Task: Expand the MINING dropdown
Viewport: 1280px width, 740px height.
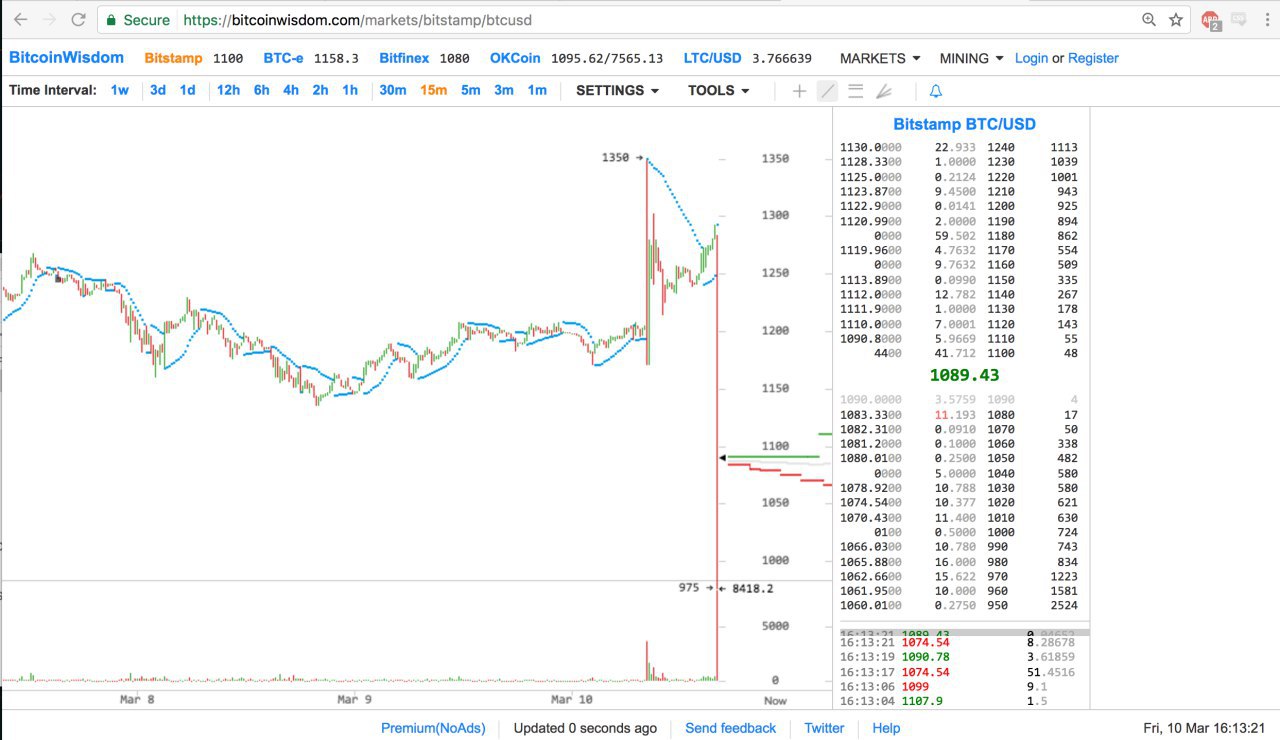Action: [x=971, y=58]
